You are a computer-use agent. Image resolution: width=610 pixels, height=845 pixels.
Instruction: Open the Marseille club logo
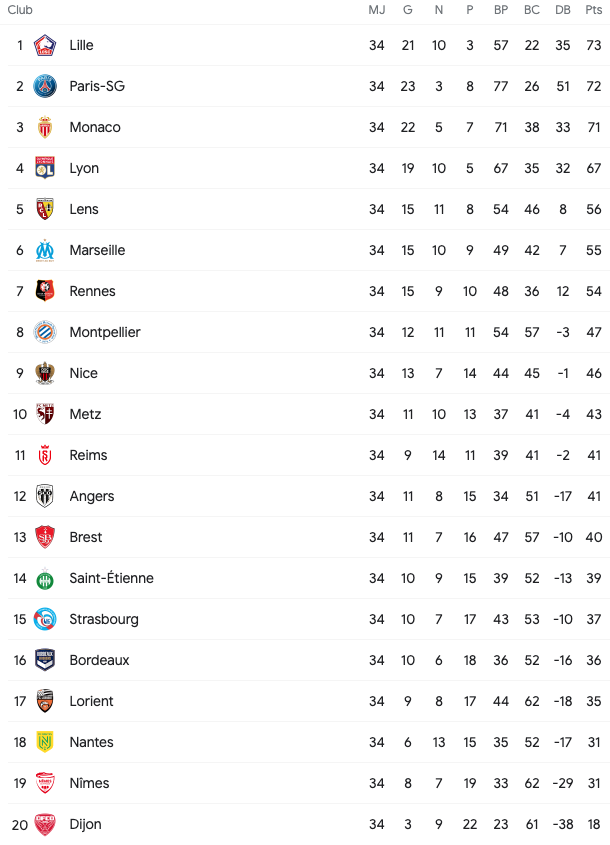point(45,251)
